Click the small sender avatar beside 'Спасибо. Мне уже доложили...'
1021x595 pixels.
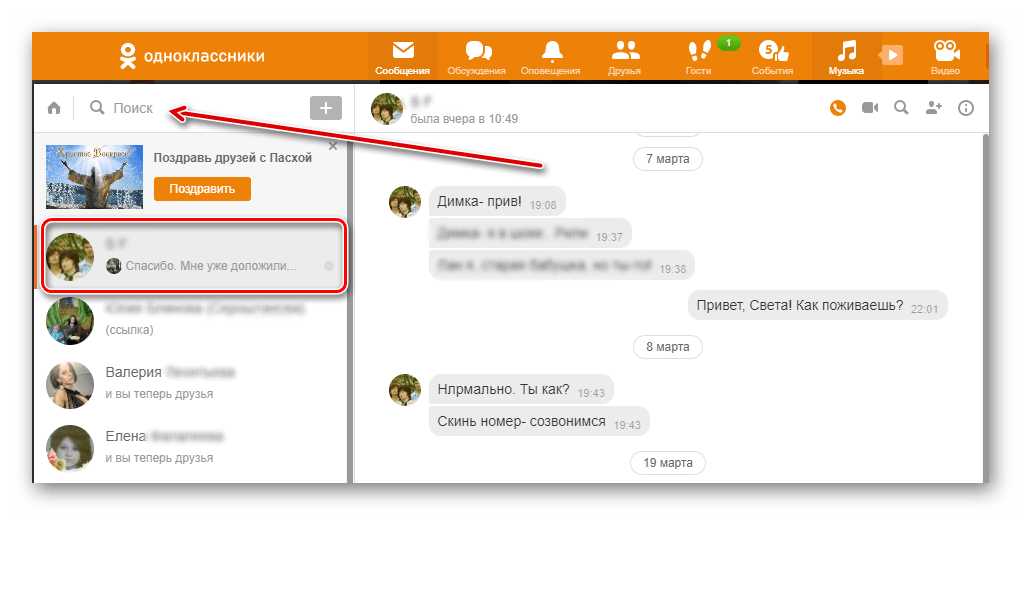(114, 266)
